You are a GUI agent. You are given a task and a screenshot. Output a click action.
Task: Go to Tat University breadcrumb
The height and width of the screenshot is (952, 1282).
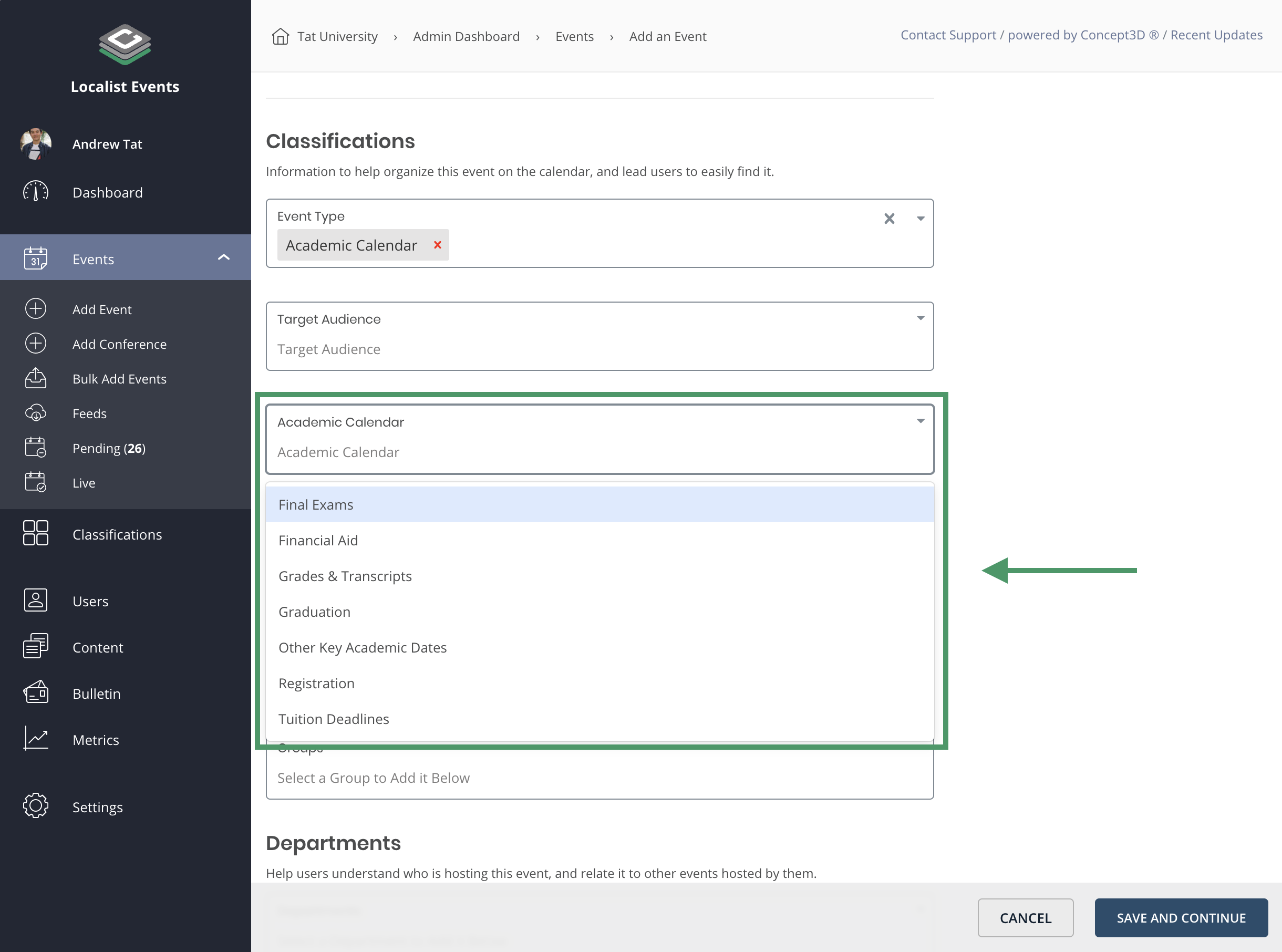337,36
